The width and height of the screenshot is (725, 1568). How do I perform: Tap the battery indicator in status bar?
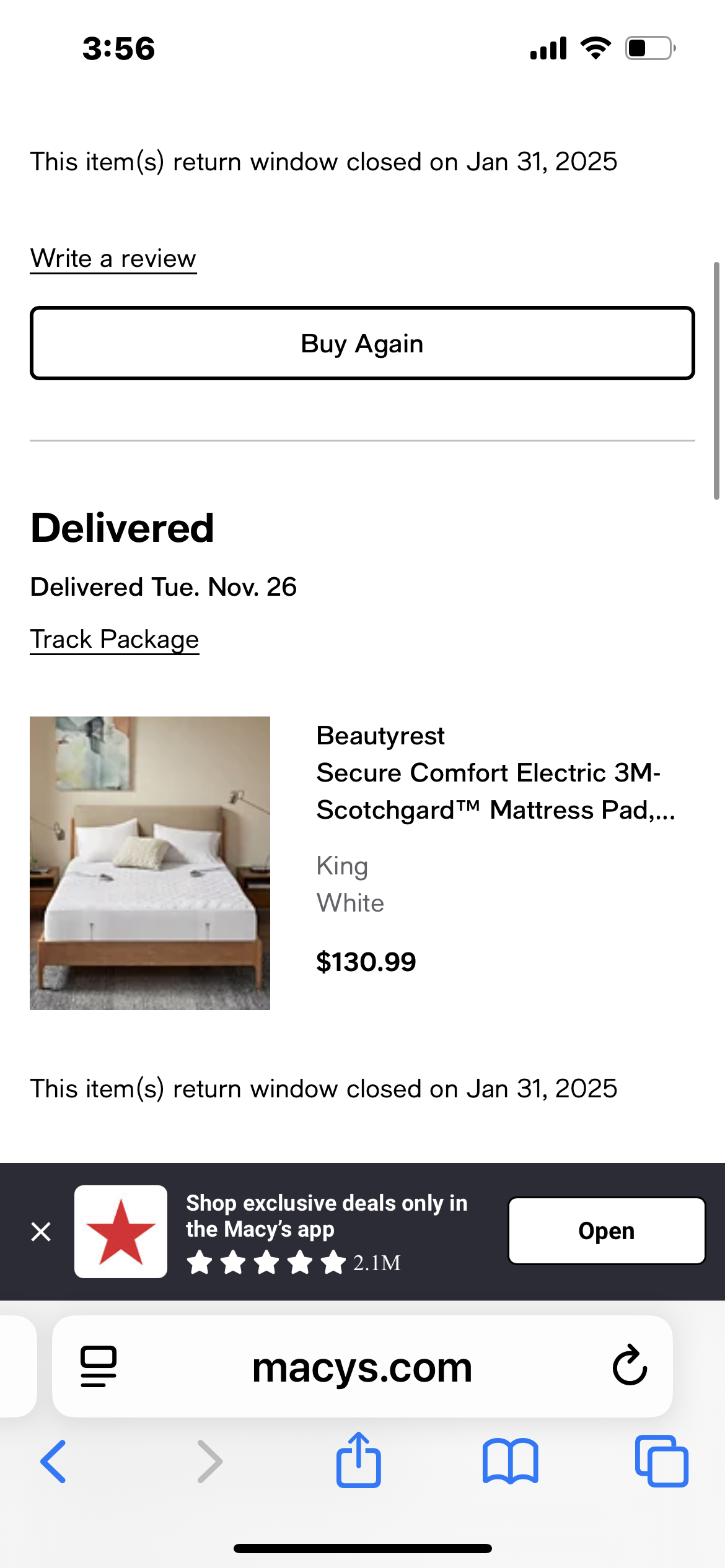(x=651, y=48)
